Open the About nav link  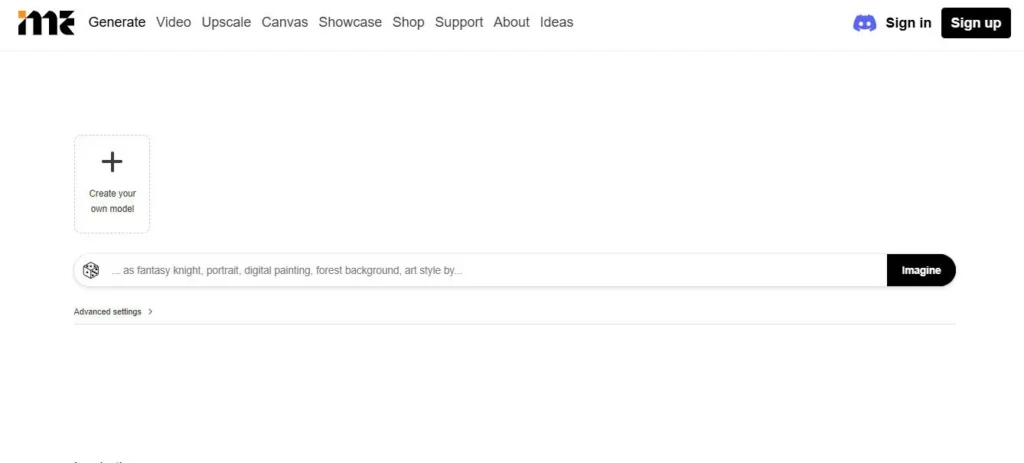point(511,22)
